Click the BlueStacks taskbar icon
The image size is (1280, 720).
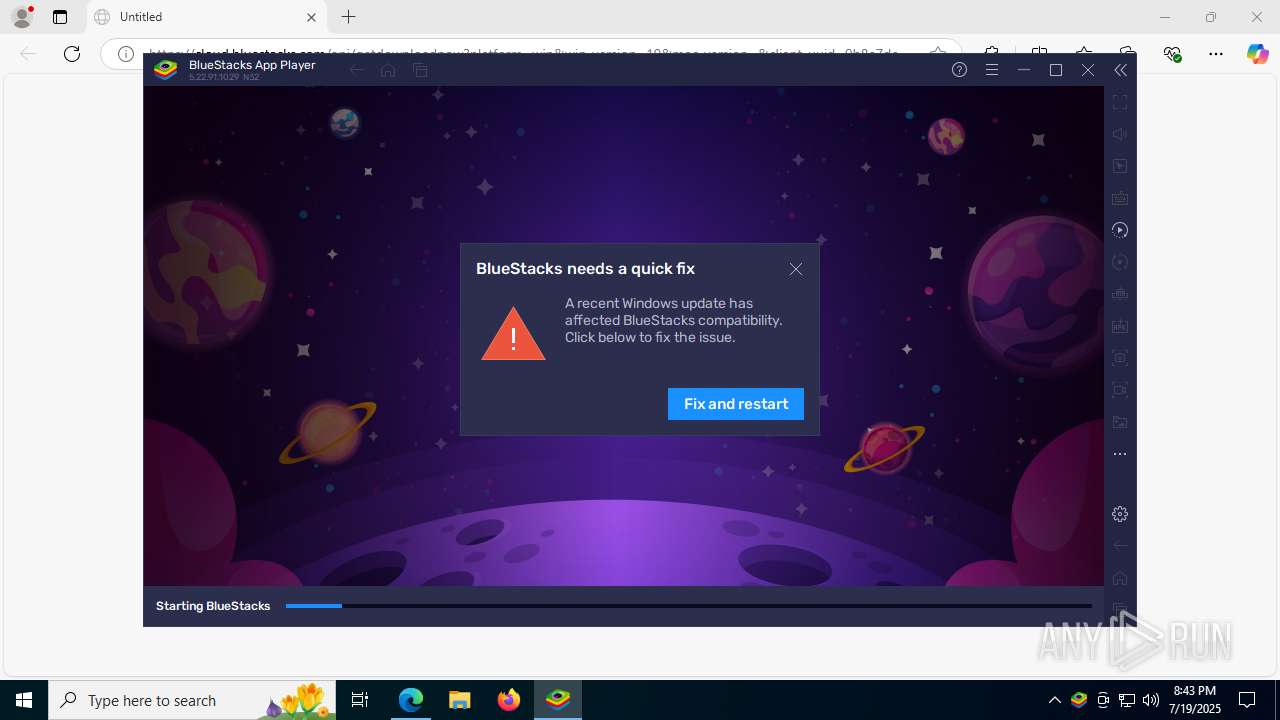558,700
